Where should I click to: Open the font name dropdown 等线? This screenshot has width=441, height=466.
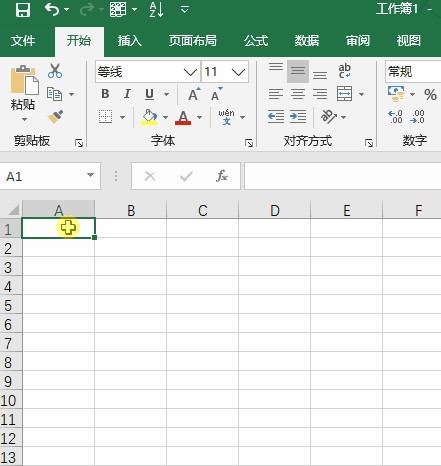pyautogui.click(x=148, y=72)
